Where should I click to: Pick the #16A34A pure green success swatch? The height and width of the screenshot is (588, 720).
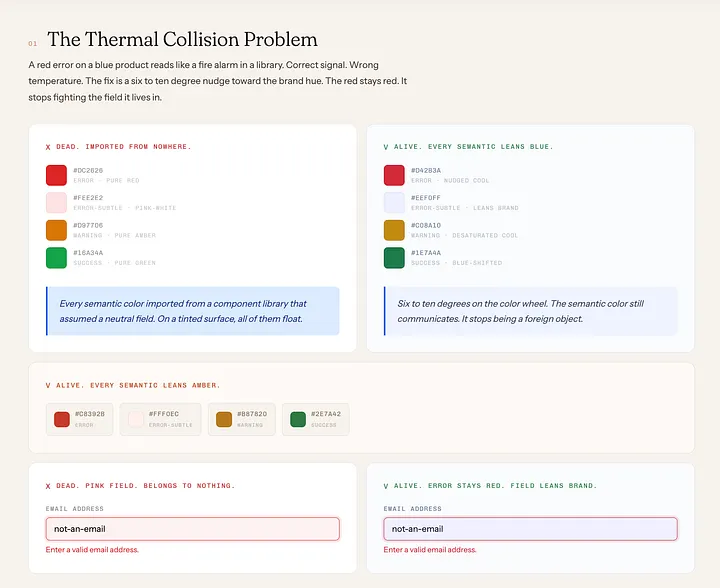pyautogui.click(x=56, y=258)
